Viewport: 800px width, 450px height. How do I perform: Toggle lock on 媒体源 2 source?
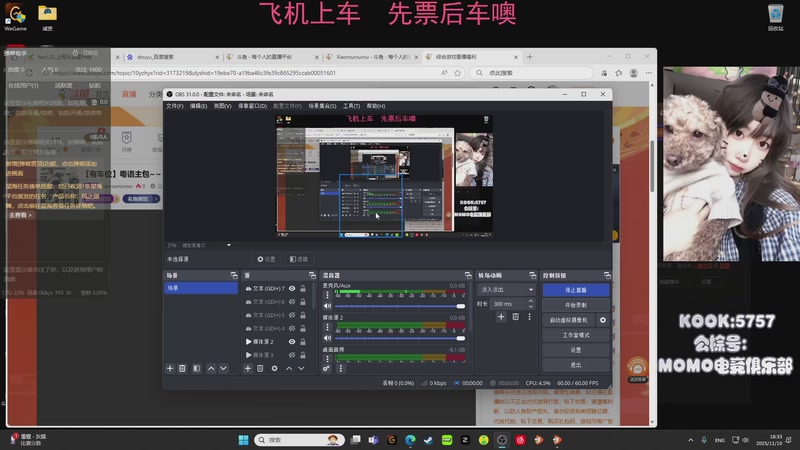point(303,341)
